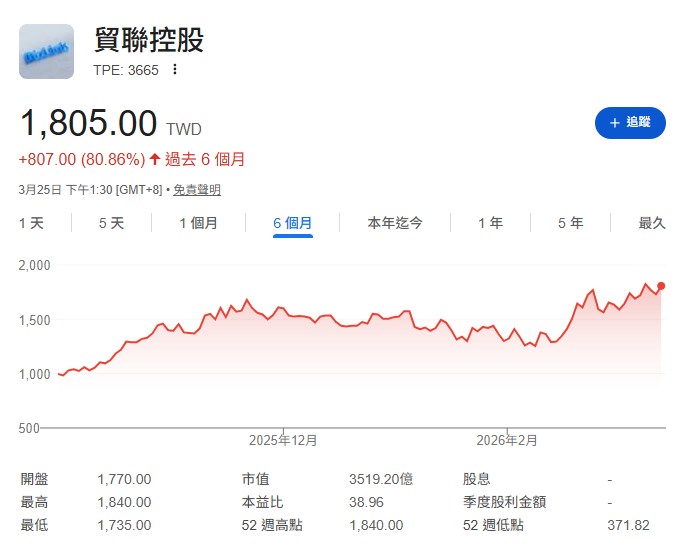
Task: Switch to the 1 個月 tab
Action: point(198,223)
